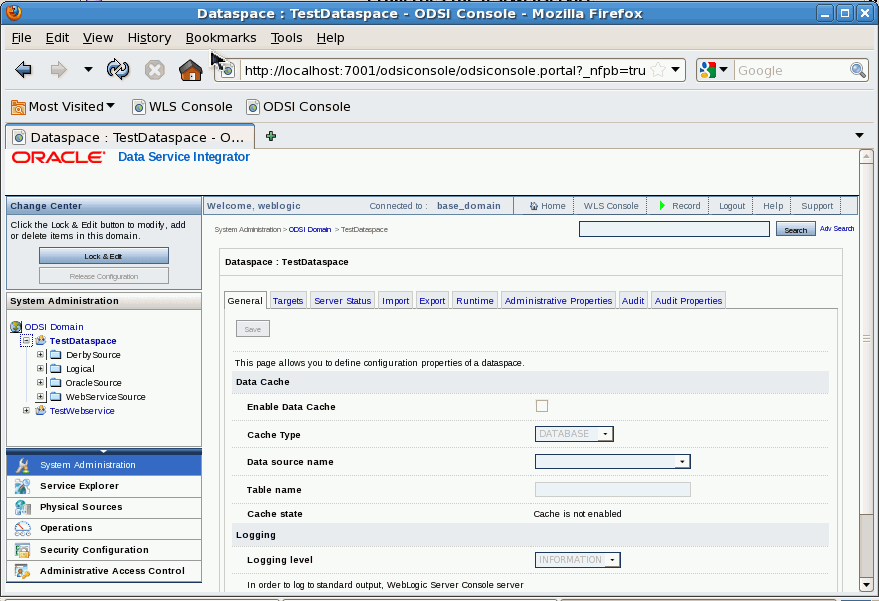This screenshot has height=601, width=879.
Task: Open the Bookmarks menu
Action: tap(221, 38)
